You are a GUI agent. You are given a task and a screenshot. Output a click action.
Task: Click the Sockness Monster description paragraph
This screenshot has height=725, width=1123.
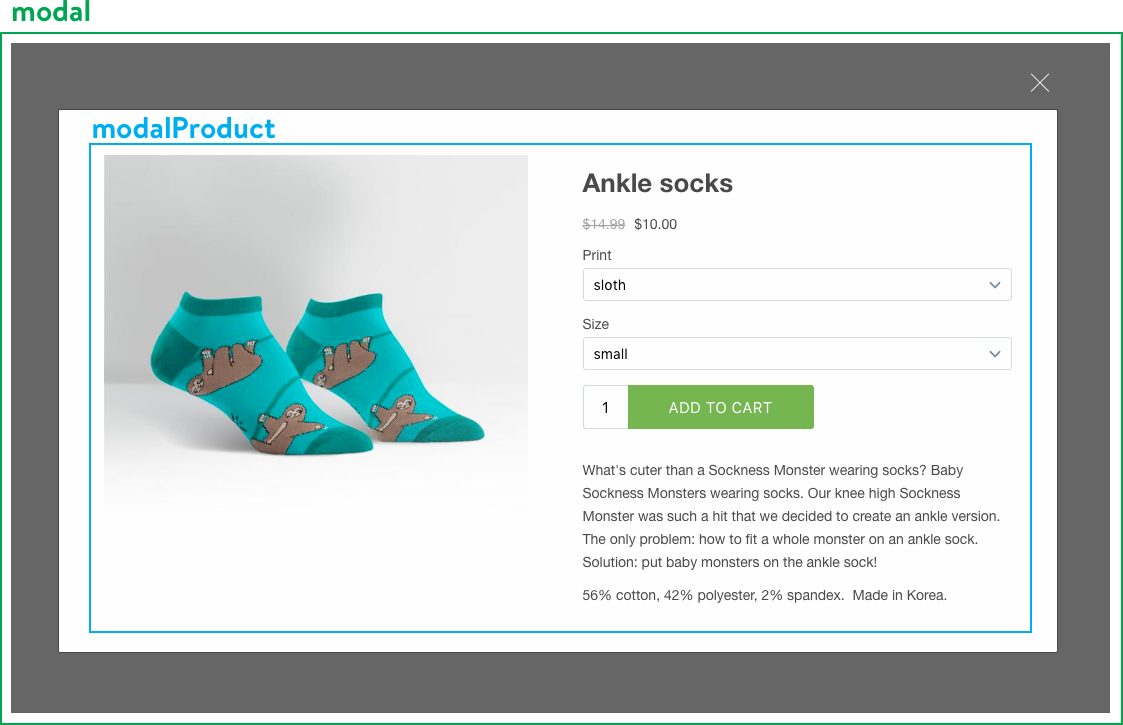point(790,516)
